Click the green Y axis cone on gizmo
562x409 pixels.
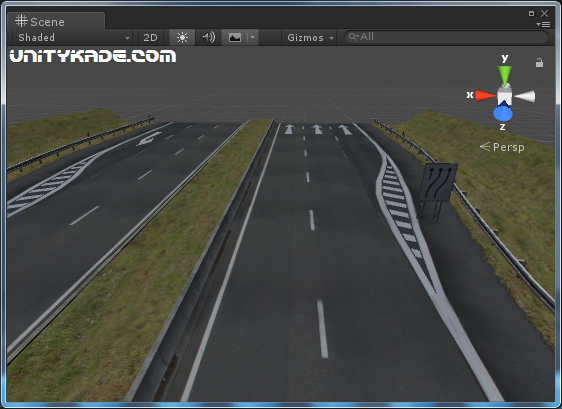(x=505, y=75)
